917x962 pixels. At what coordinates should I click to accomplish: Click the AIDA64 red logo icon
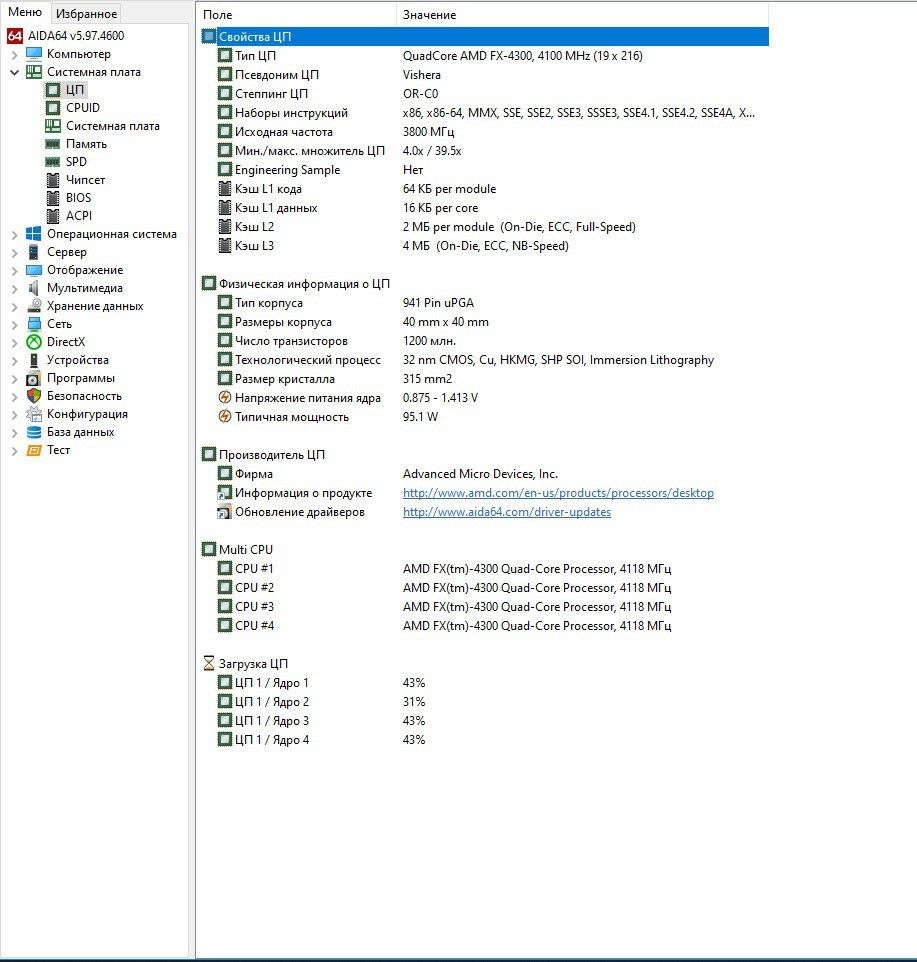click(x=15, y=36)
